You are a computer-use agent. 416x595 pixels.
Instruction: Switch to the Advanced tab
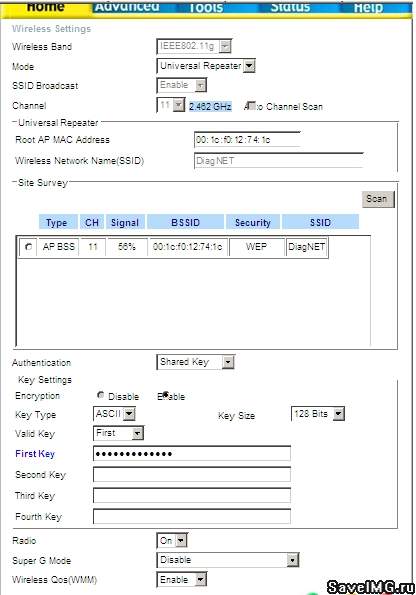(x=127, y=7)
